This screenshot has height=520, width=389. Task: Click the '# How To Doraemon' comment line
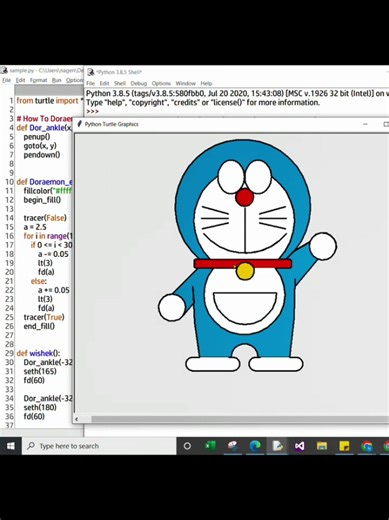point(44,119)
